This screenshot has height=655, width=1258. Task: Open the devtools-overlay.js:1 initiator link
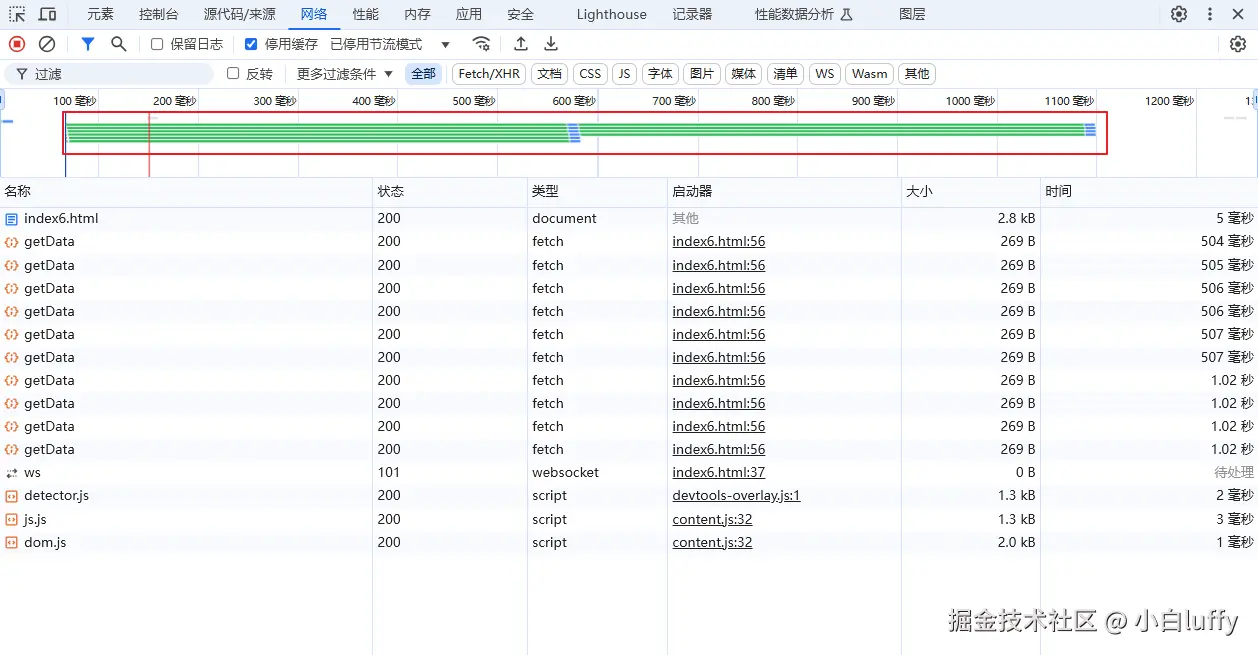pos(736,495)
